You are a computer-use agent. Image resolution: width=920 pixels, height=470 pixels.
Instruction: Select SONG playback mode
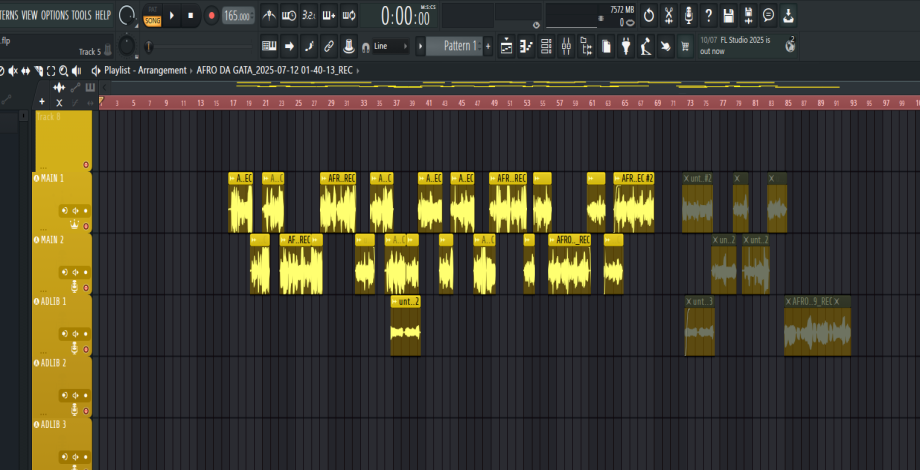(153, 21)
